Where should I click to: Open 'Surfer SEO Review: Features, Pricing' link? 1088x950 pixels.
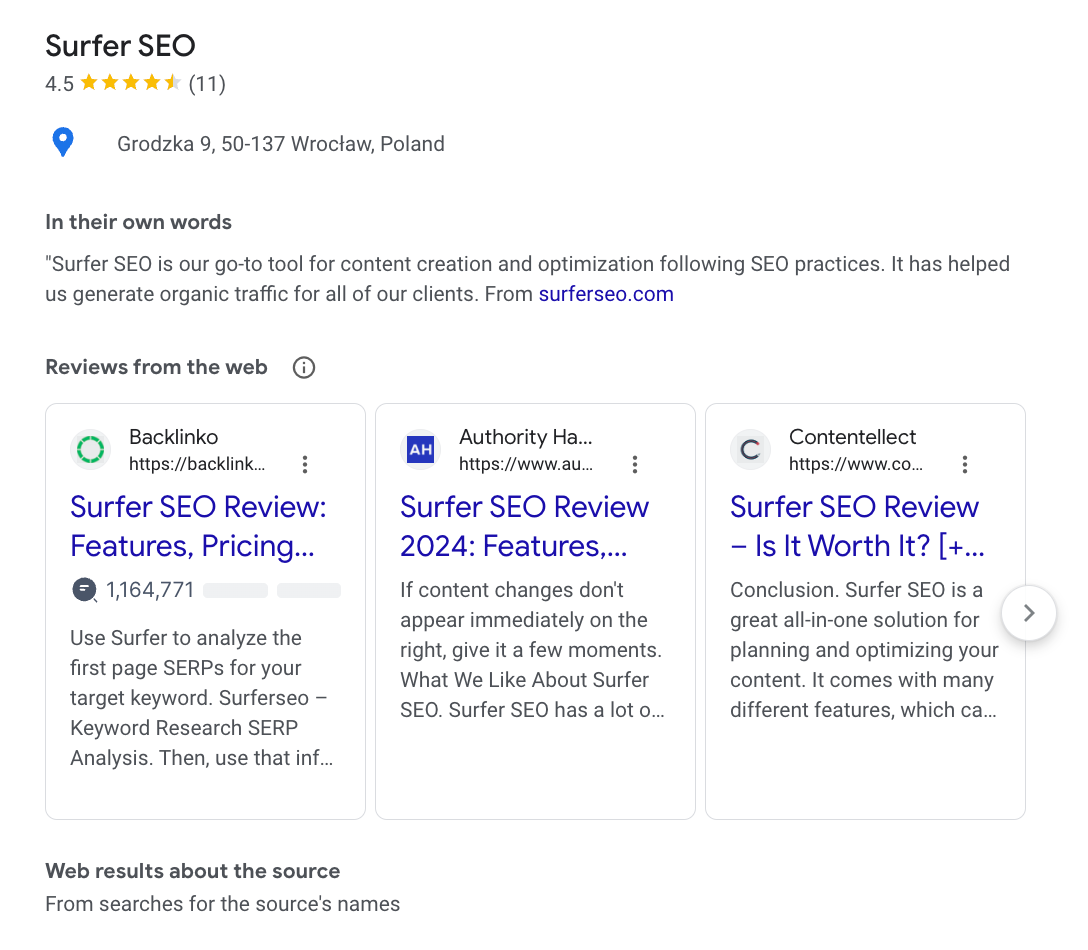198,526
